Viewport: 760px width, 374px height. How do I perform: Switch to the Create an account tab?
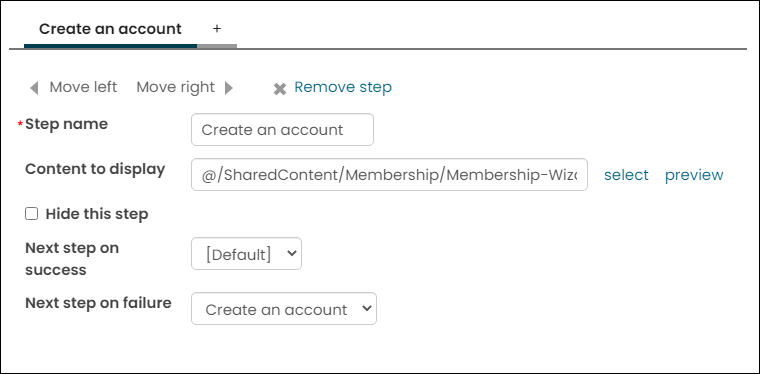[x=111, y=29]
